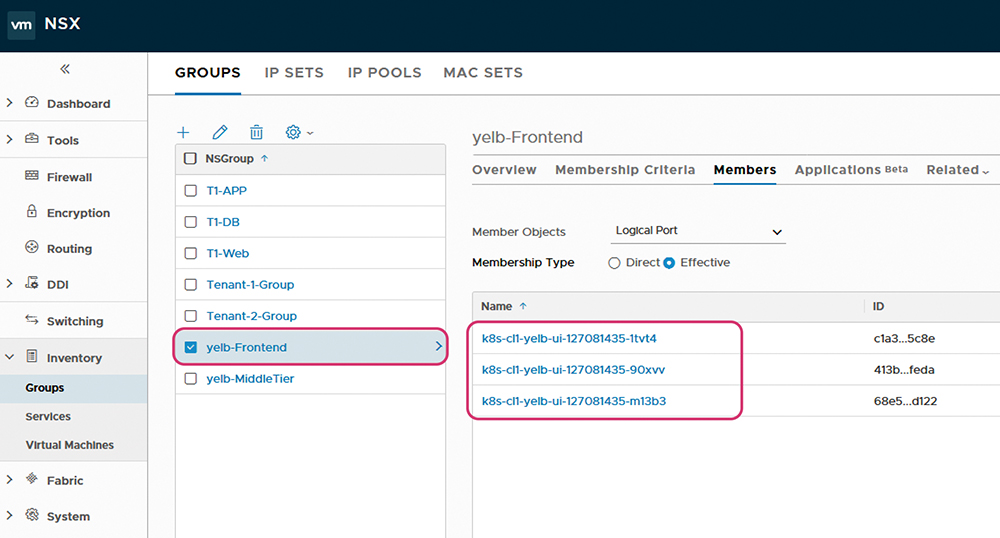Click the VMware vm logo

21,25
